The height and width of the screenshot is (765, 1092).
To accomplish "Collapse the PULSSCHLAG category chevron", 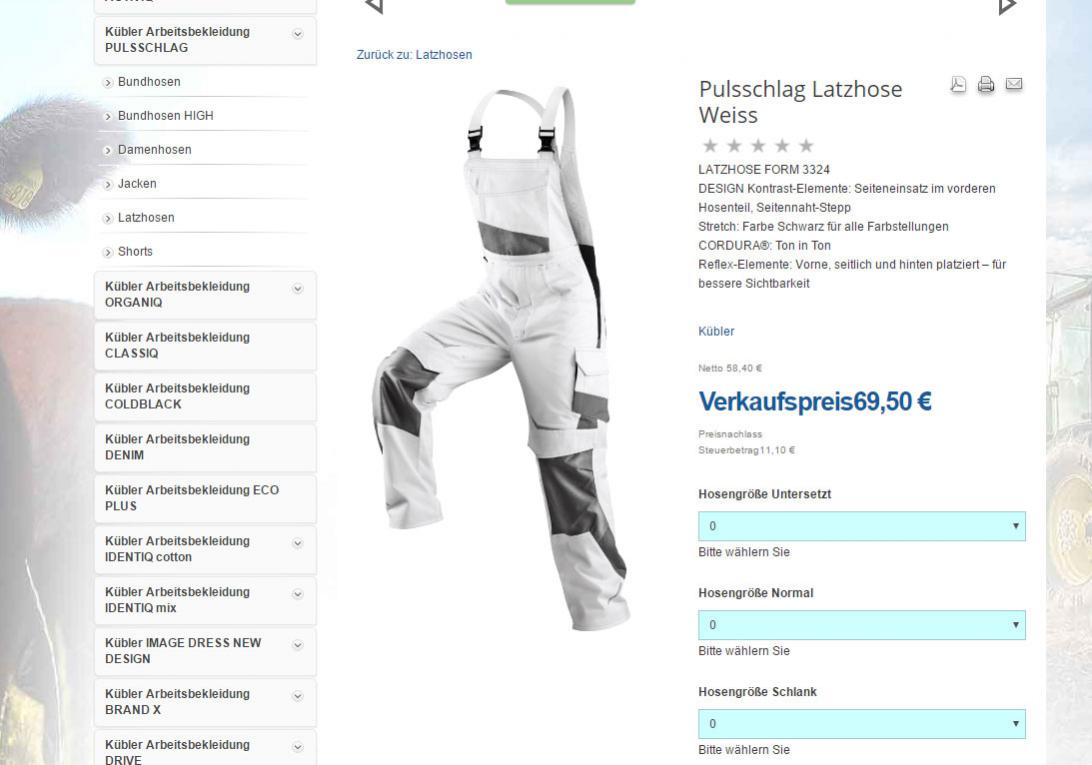I will click(297, 33).
